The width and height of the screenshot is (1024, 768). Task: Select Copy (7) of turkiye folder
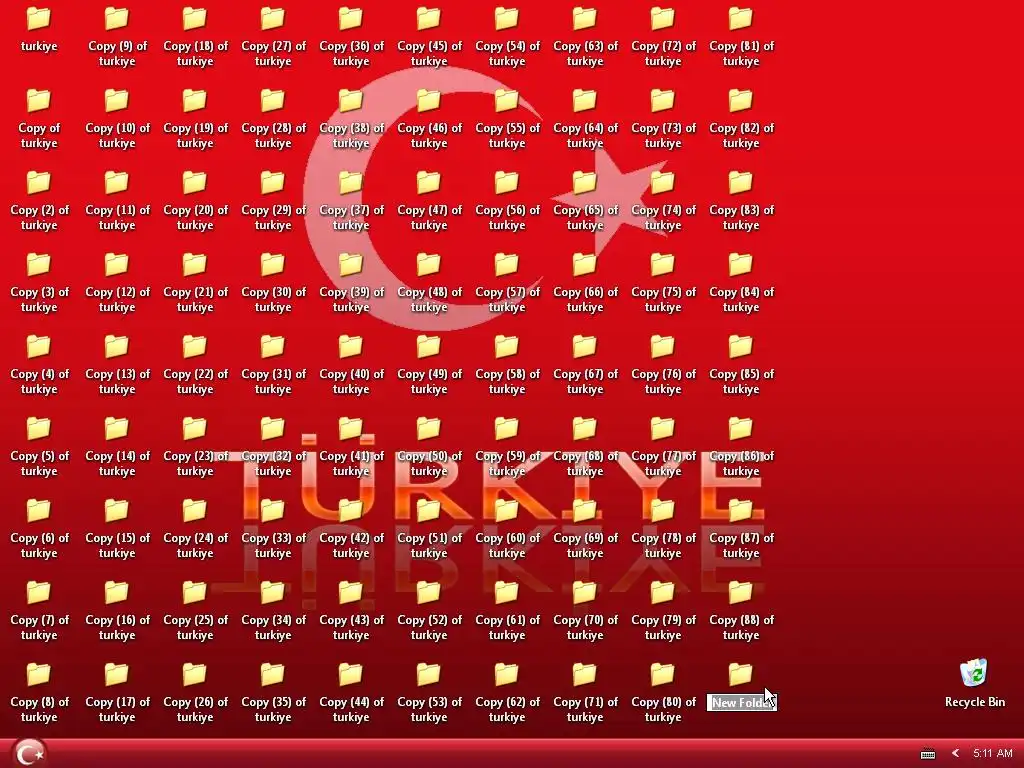[x=39, y=592]
